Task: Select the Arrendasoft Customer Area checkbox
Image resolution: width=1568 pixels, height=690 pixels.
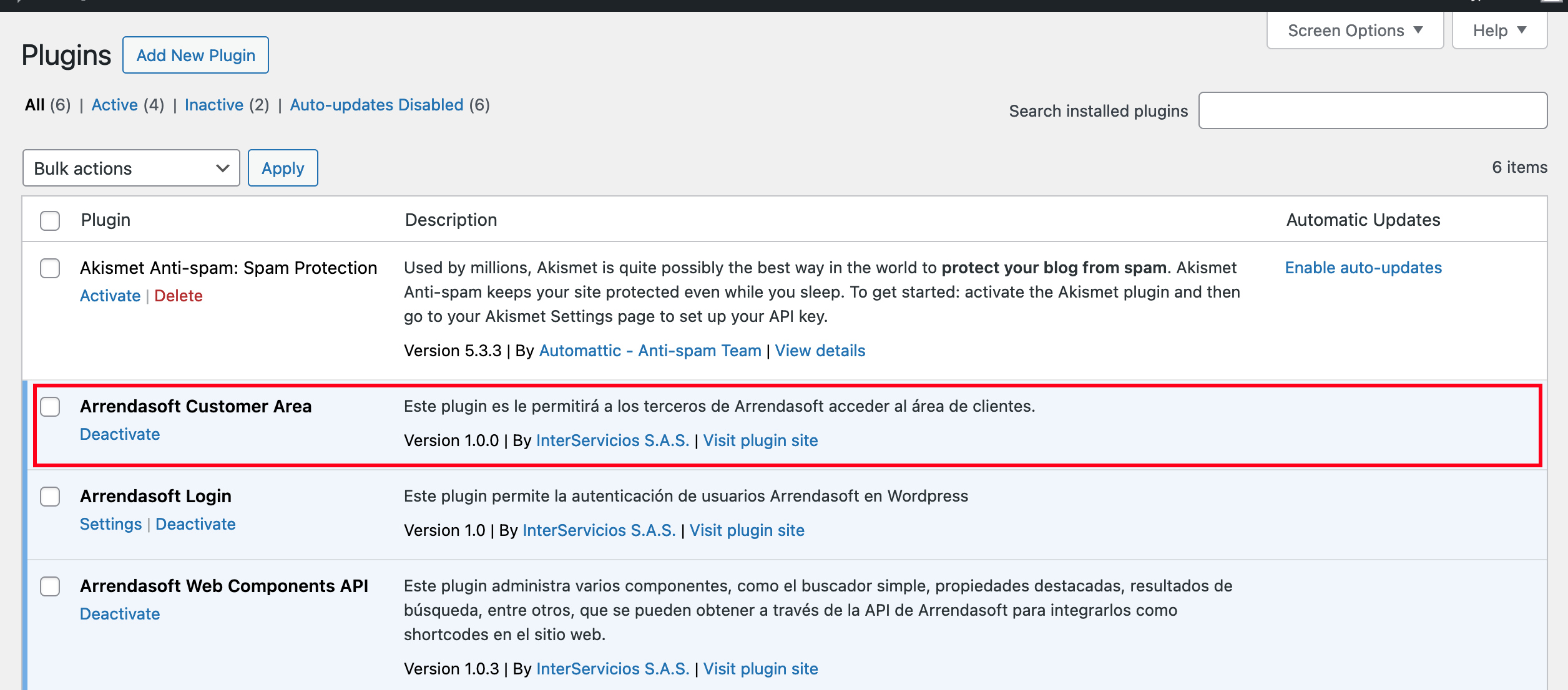Action: pyautogui.click(x=50, y=407)
